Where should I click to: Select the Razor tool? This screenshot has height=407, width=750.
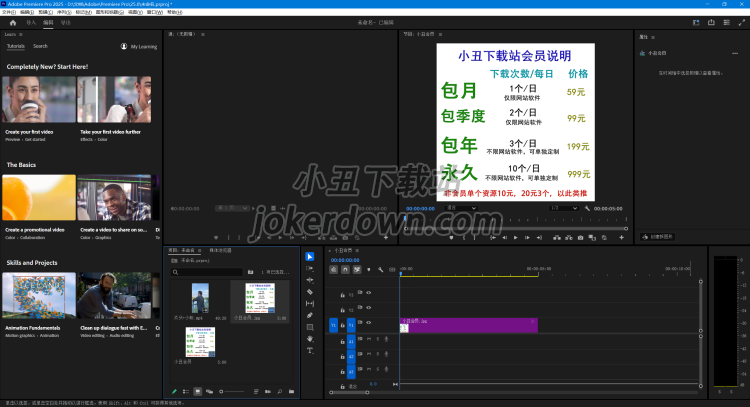[x=310, y=292]
